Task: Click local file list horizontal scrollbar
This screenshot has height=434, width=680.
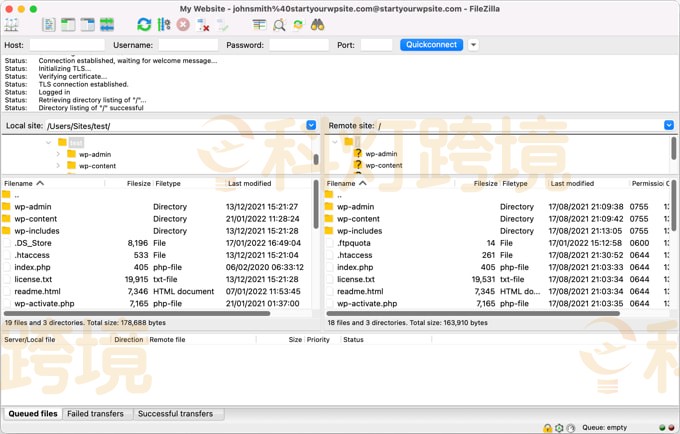Action: [x=137, y=313]
